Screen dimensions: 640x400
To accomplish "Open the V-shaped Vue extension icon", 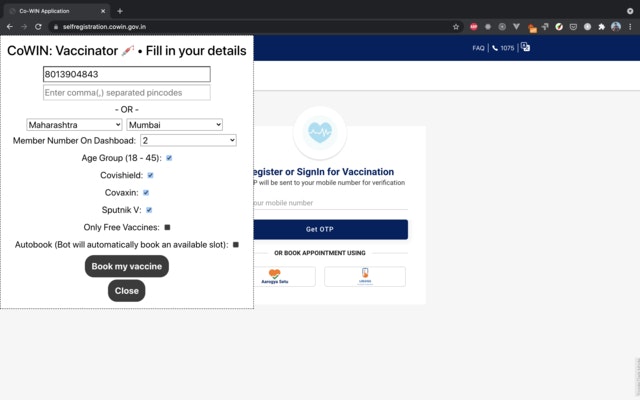I will (x=516, y=27).
